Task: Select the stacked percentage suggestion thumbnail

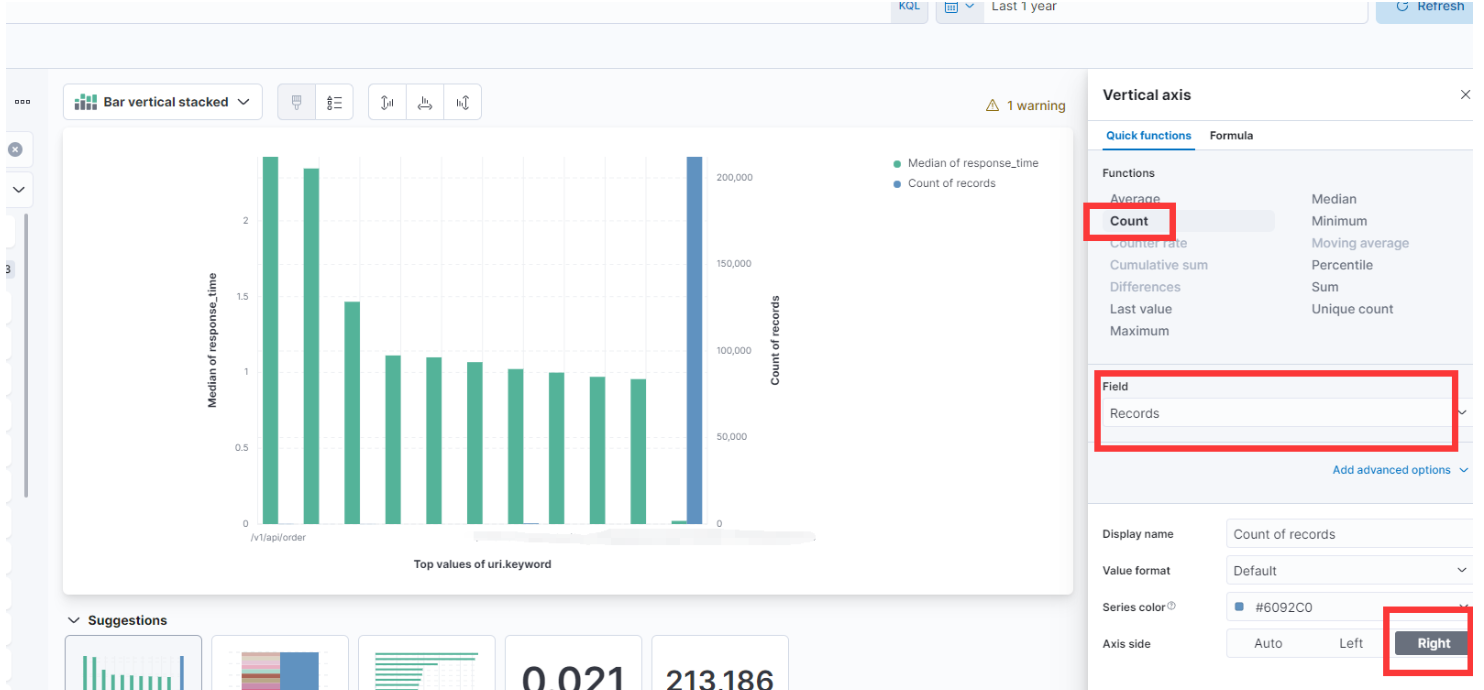Action: (x=280, y=663)
